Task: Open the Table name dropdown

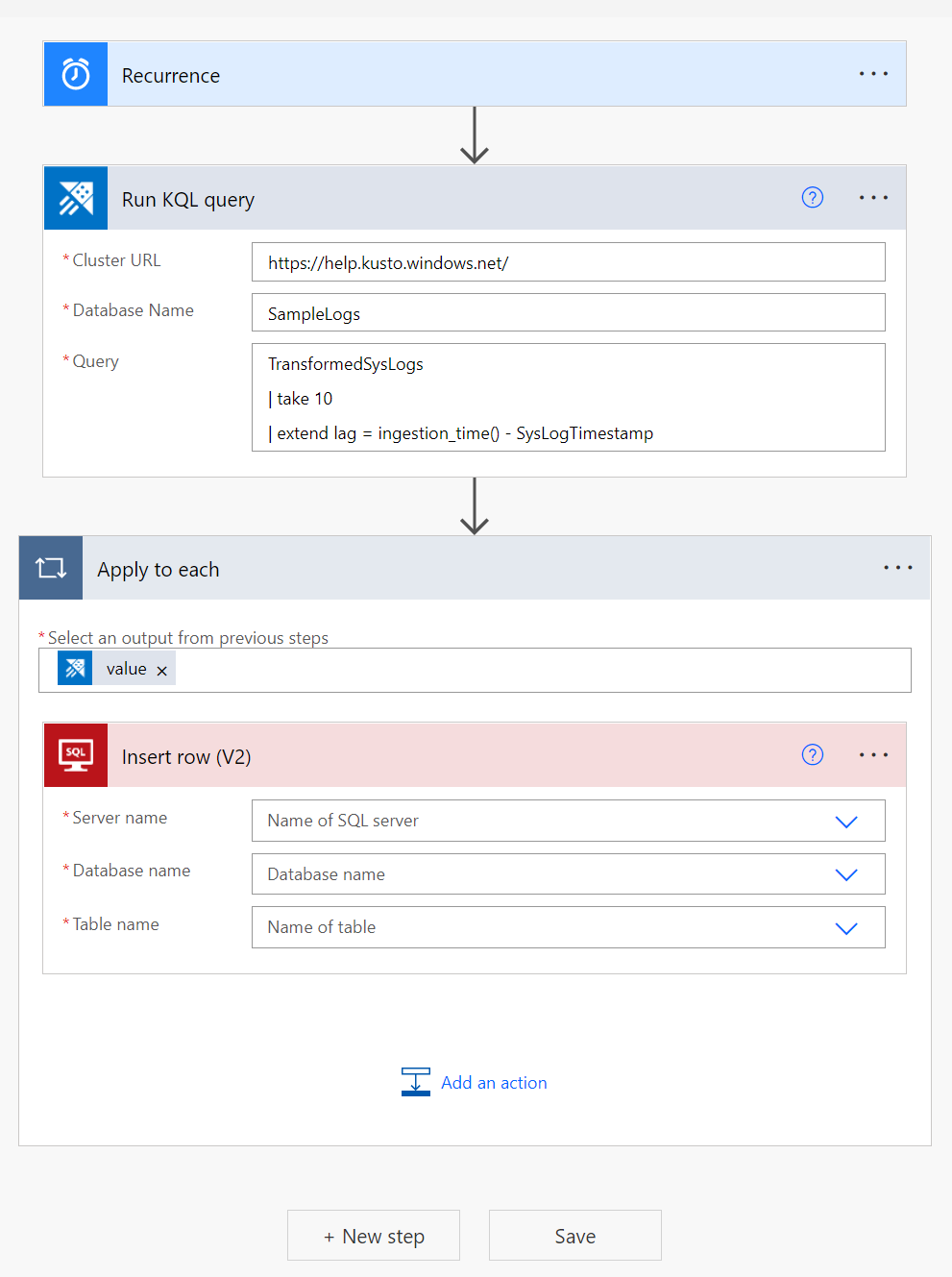Action: click(846, 927)
